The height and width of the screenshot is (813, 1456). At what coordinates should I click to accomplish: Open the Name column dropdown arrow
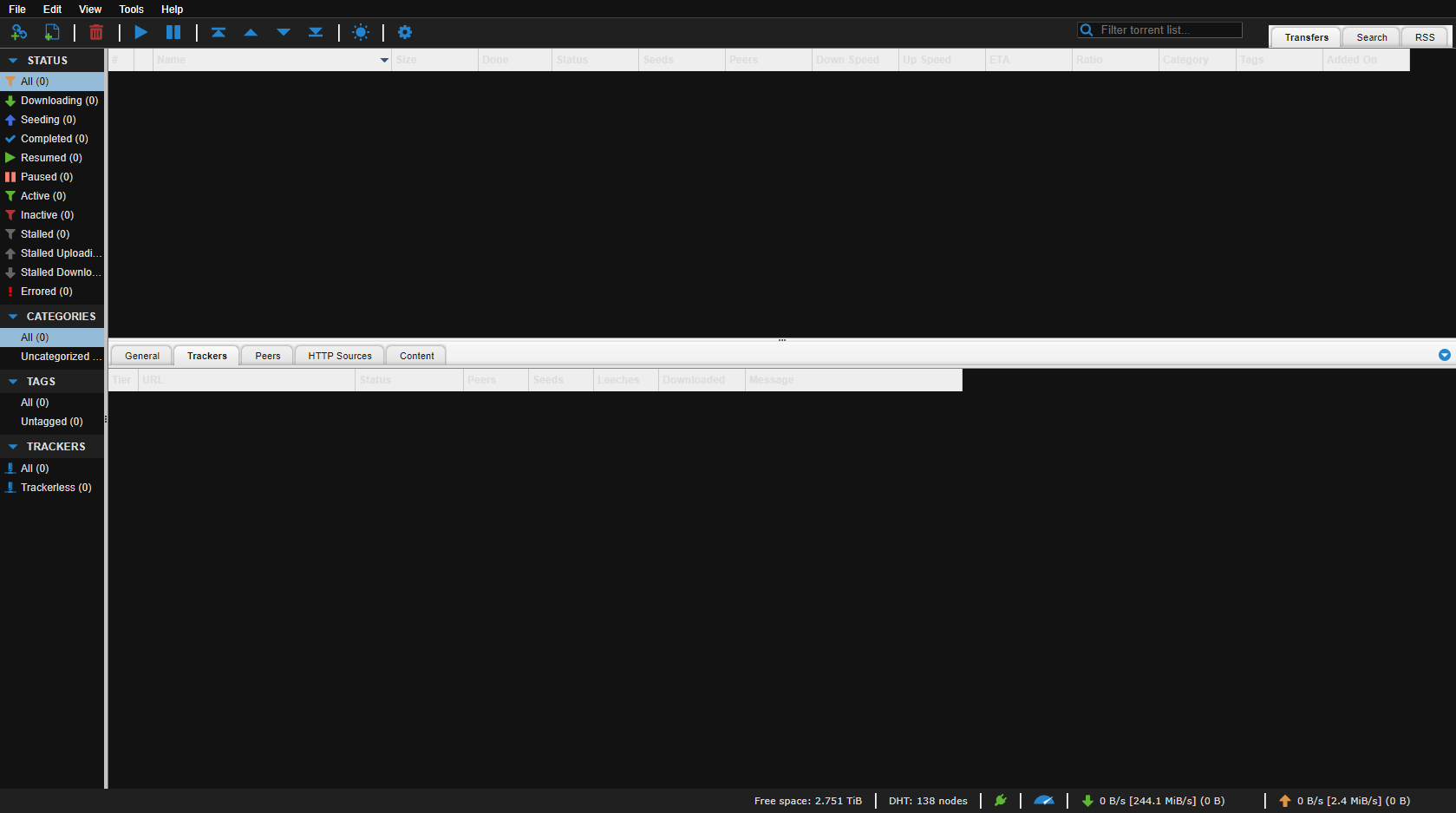pyautogui.click(x=384, y=60)
